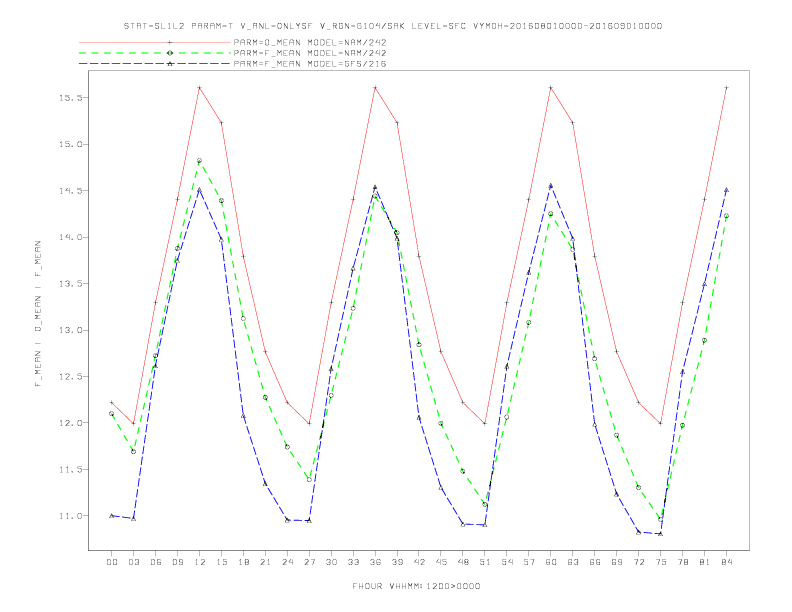Viewport: 792px width, 612px height.
Task: Click x-axis tick label 36
Action: [x=375, y=562]
